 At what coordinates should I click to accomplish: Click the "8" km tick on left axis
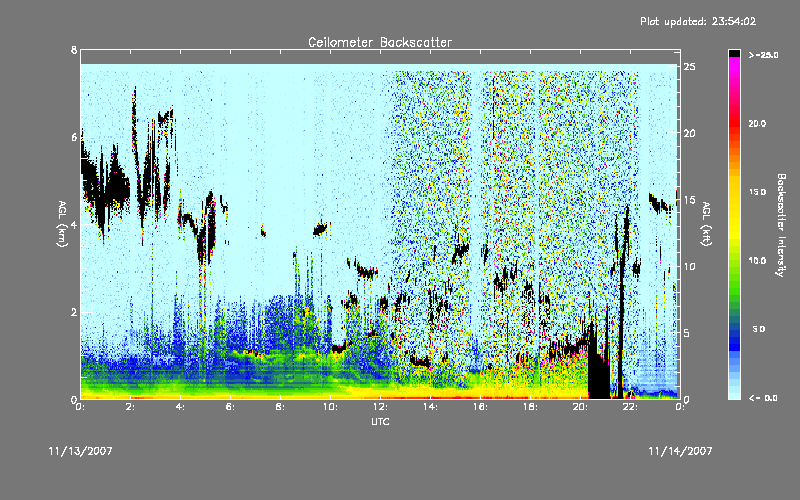tap(74, 50)
